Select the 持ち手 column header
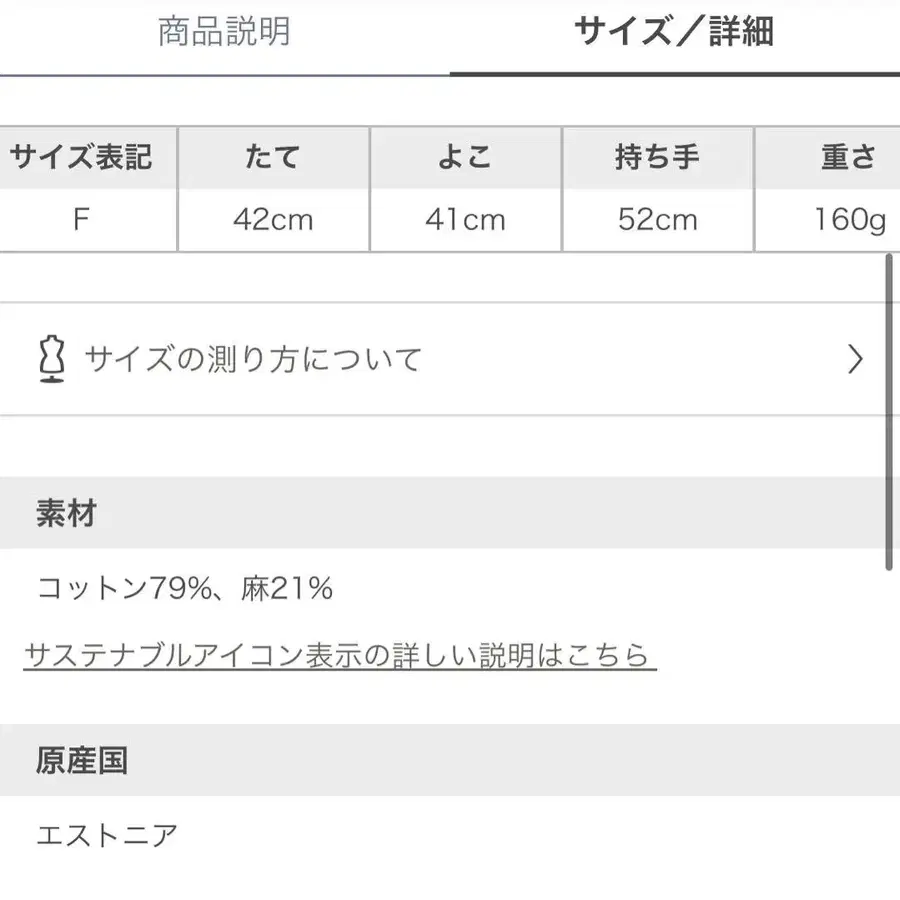This screenshot has width=900, height=900. click(657, 157)
